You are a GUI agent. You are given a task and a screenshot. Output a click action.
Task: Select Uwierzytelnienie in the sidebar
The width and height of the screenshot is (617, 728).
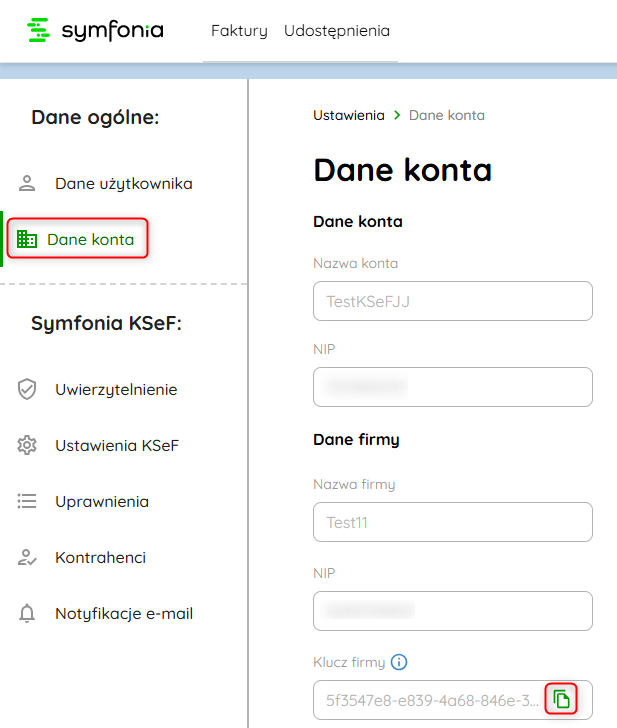point(116,390)
